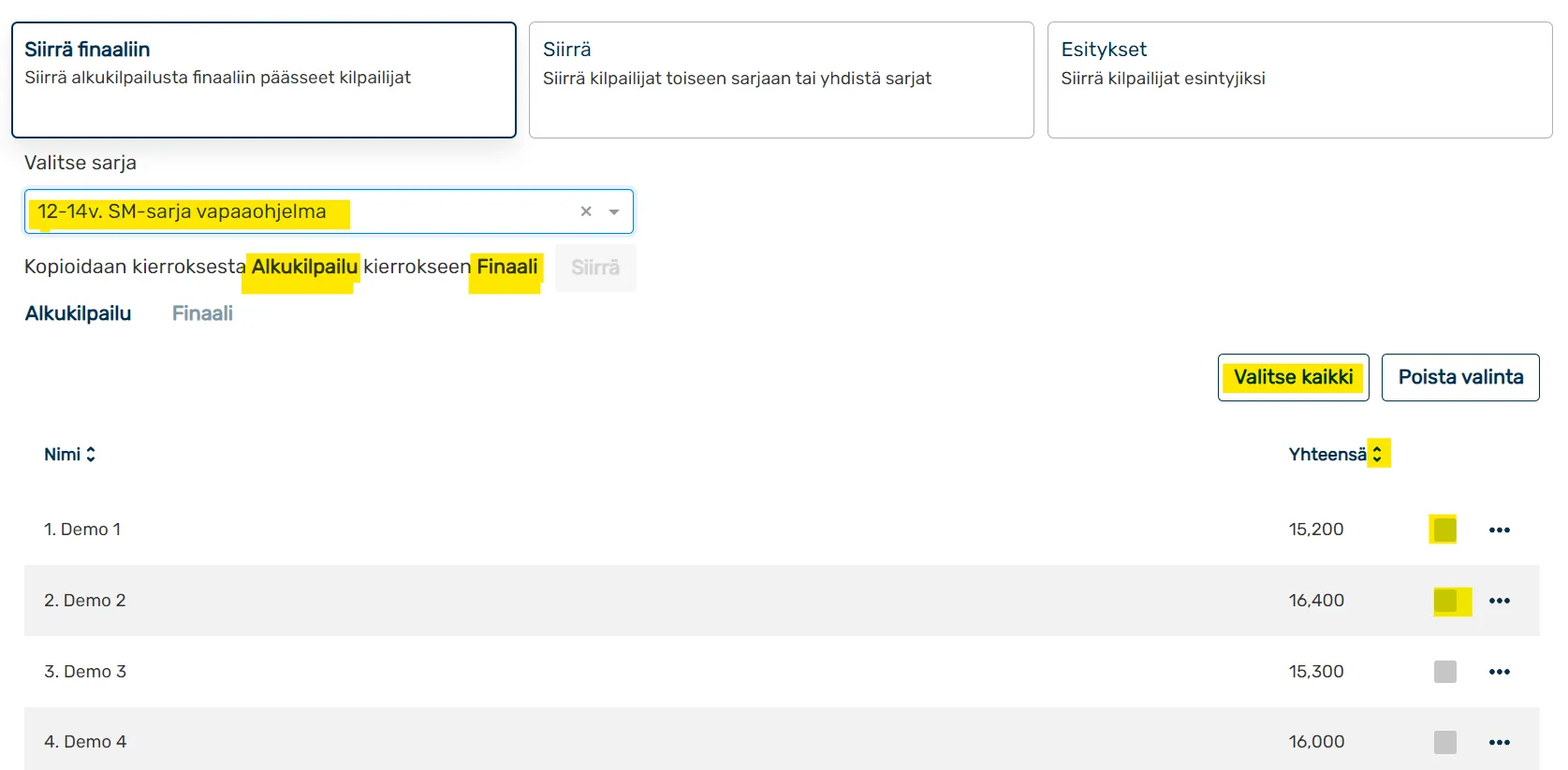Switch to the Finaali tab

202,313
